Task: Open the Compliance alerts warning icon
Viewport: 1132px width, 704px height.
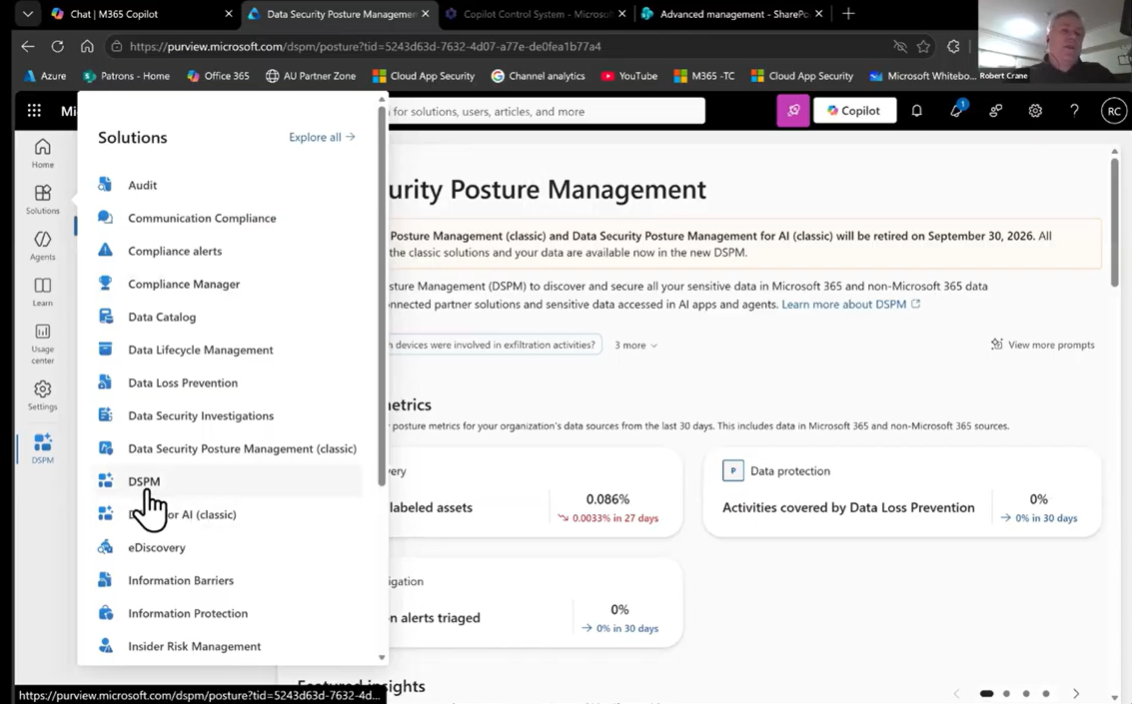Action: pyautogui.click(x=105, y=251)
